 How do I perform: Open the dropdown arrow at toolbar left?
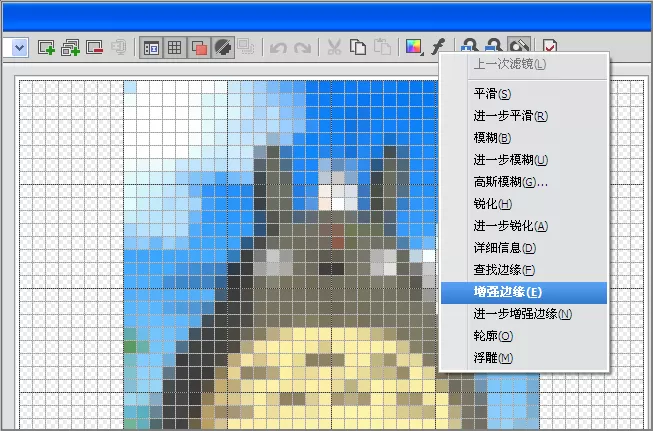(20, 47)
